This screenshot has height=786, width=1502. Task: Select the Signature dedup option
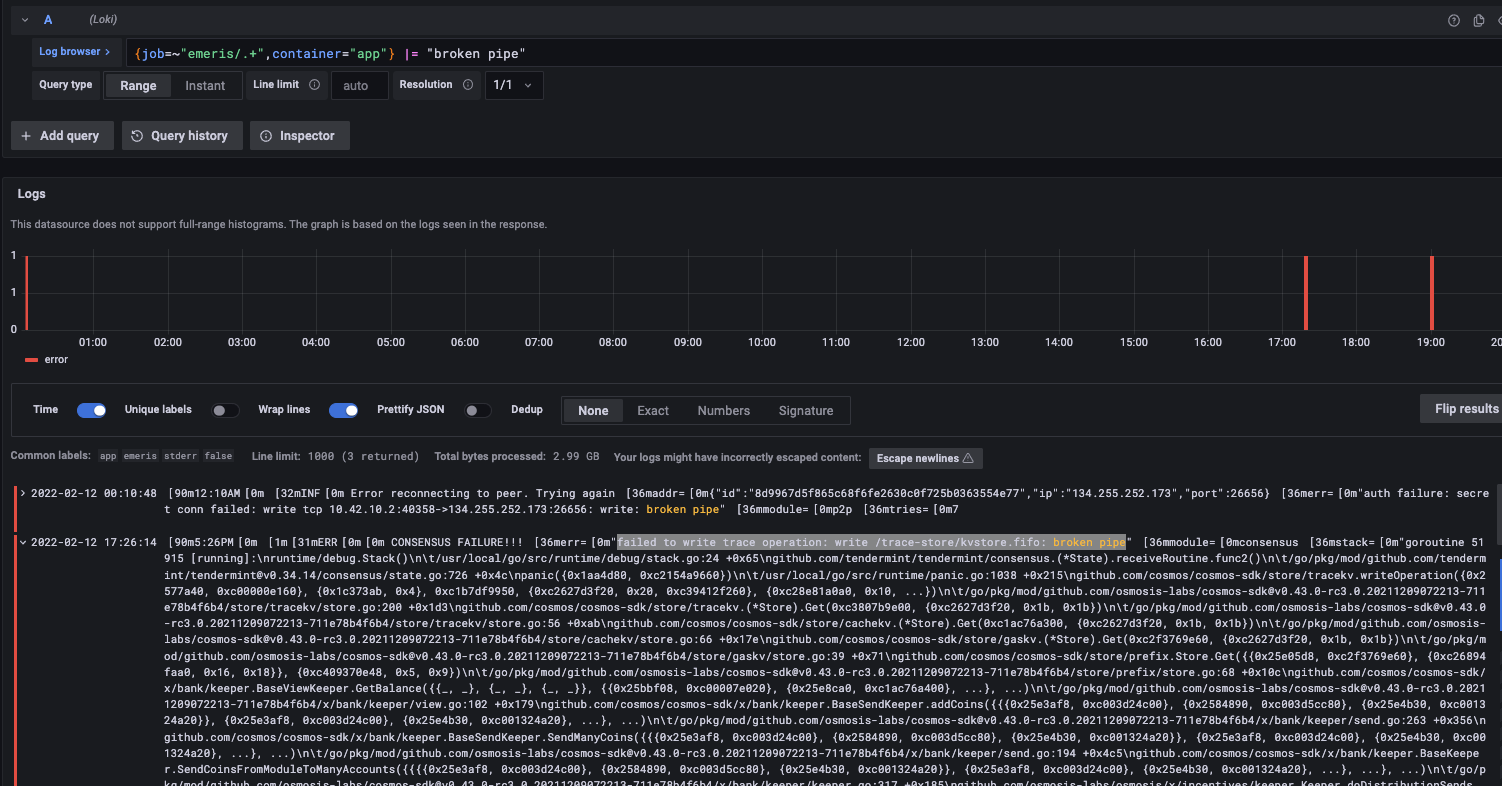pyautogui.click(x=806, y=411)
